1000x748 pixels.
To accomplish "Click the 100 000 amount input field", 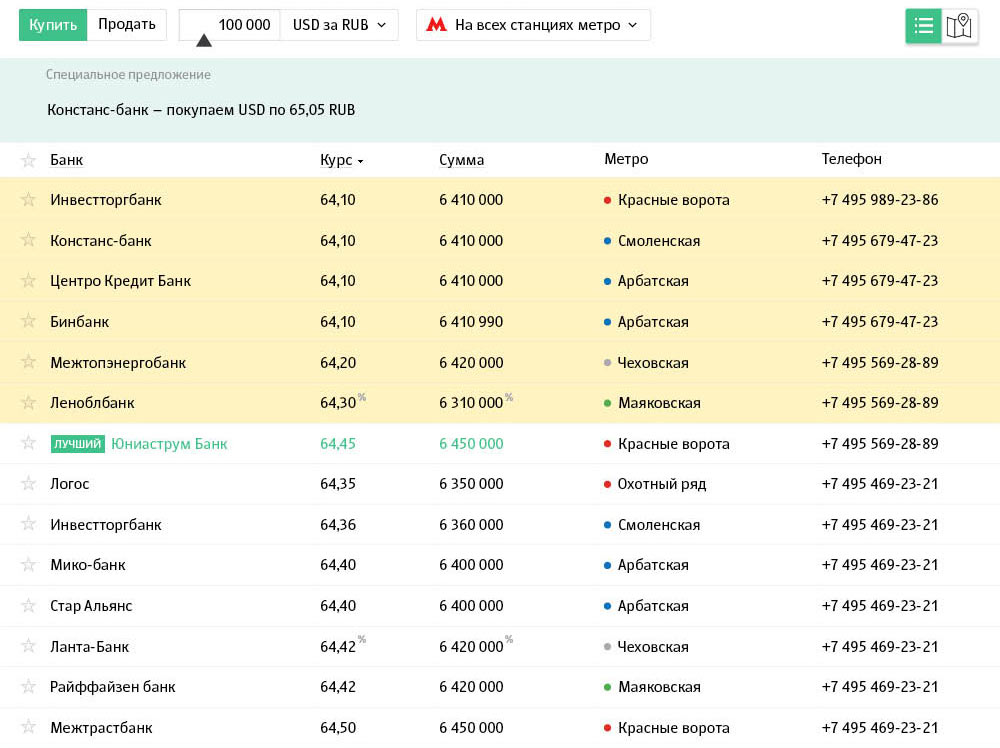I will 231,25.
